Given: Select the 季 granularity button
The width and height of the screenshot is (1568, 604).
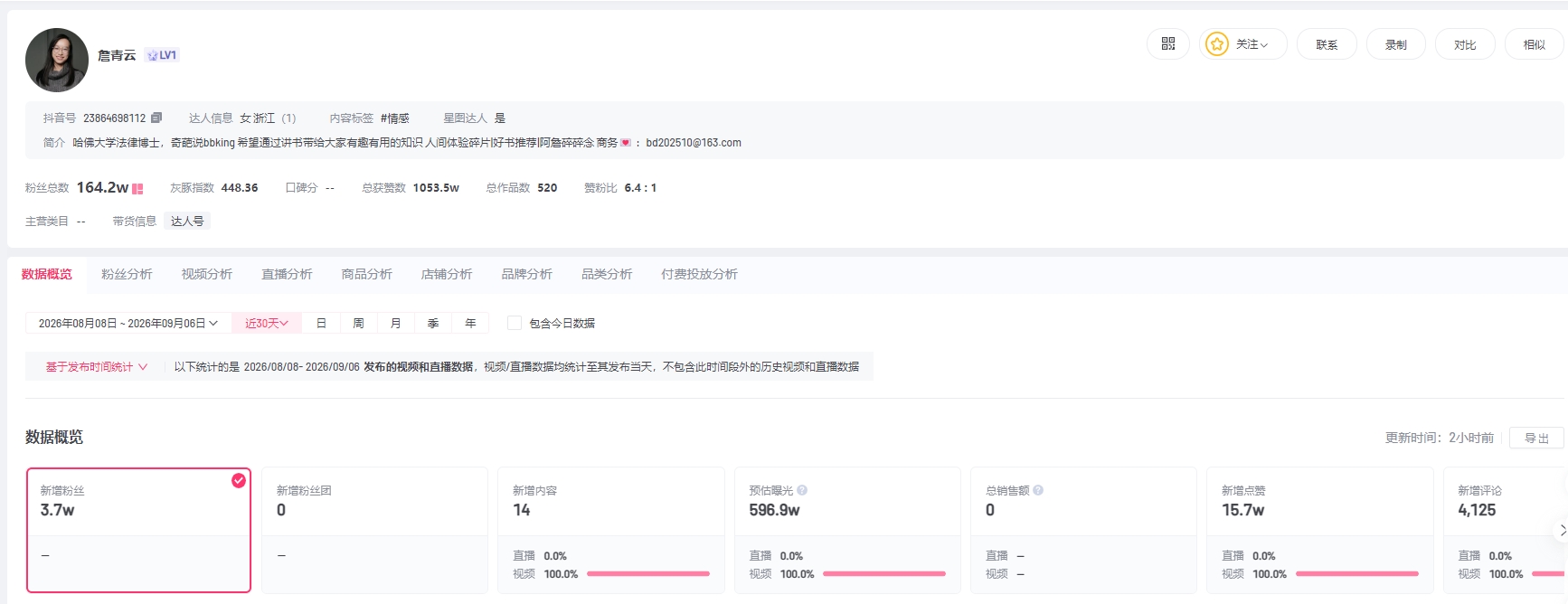Looking at the screenshot, I should [433, 323].
